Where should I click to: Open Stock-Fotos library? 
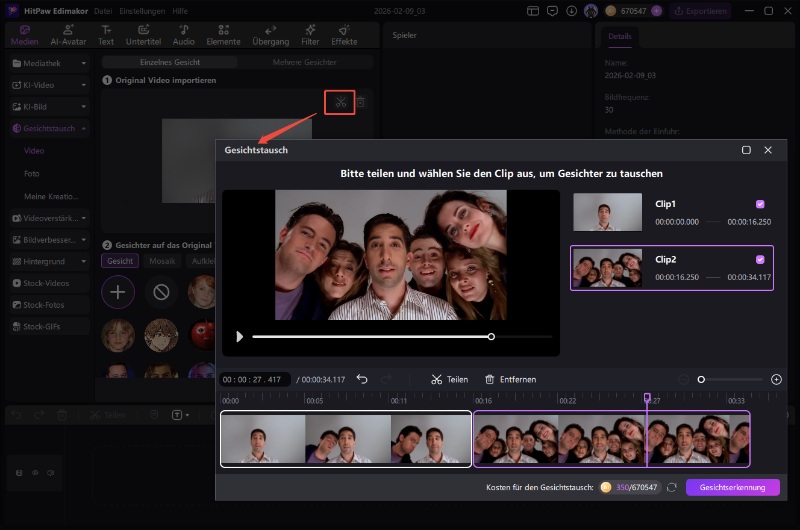click(49, 305)
